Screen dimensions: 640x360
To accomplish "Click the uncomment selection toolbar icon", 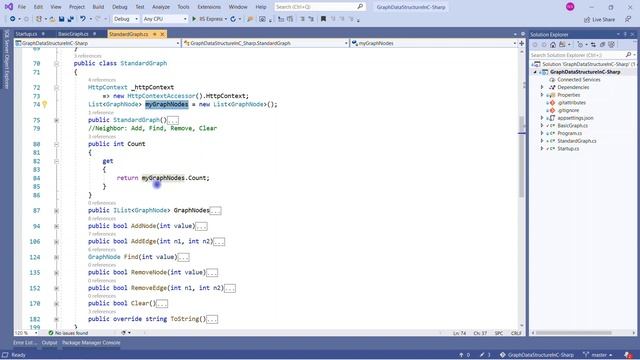I will 311,19.
